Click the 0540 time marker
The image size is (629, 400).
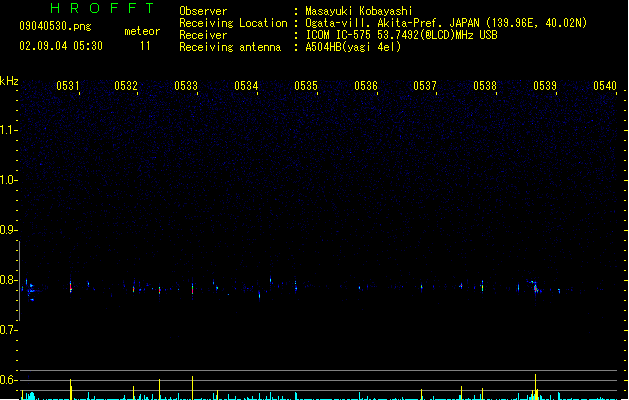click(x=605, y=86)
